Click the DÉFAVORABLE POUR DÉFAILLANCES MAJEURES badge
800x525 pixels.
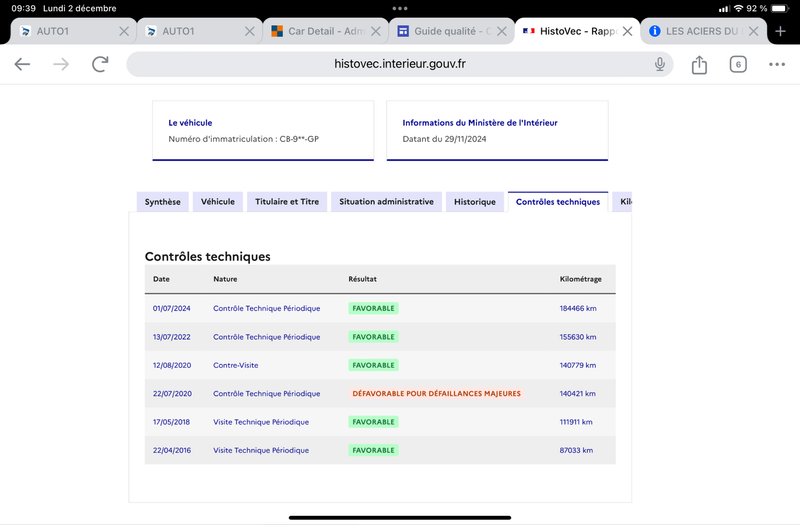(x=437, y=393)
